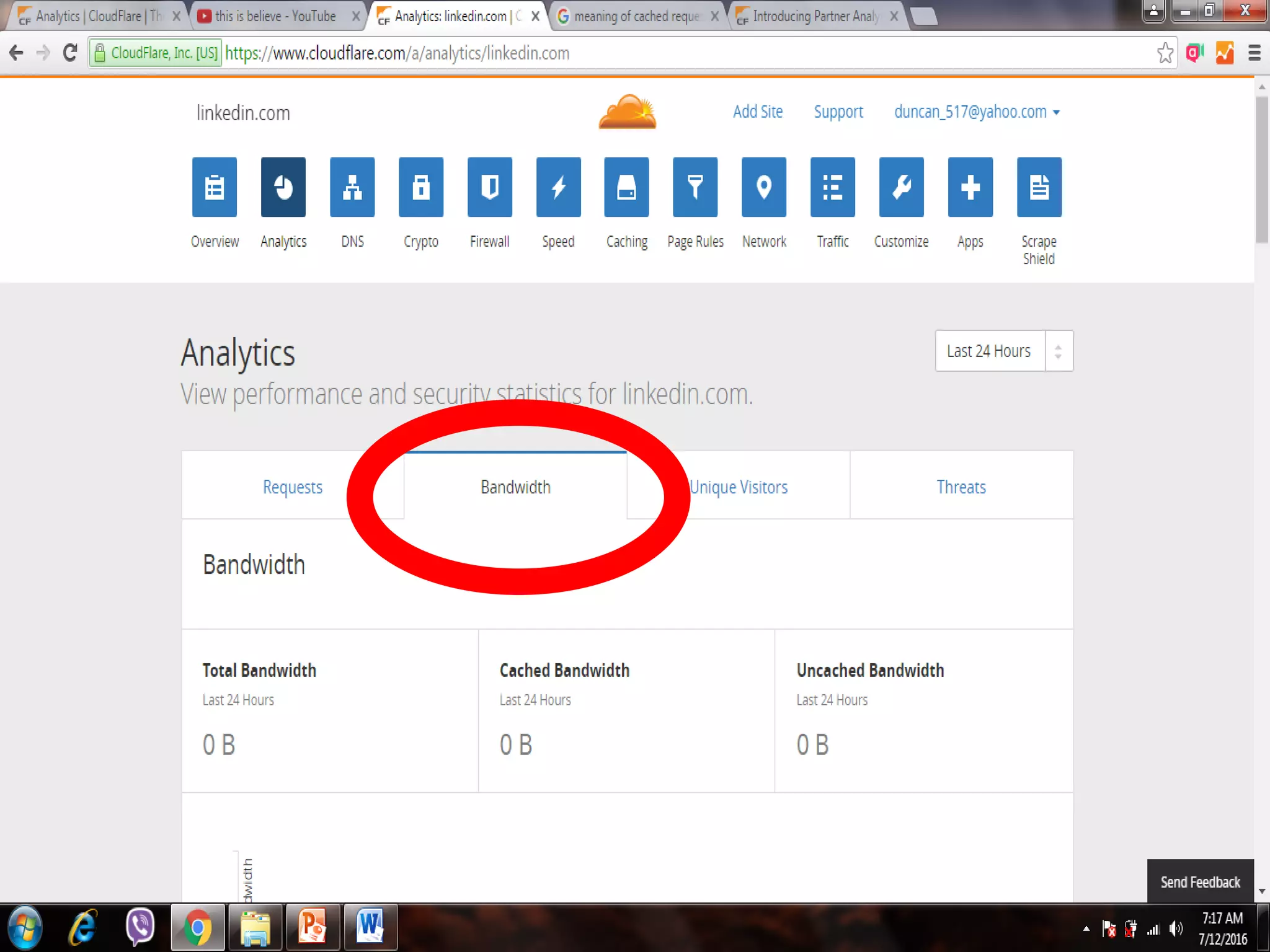
Task: Click the browser address bar URL
Action: [397, 53]
